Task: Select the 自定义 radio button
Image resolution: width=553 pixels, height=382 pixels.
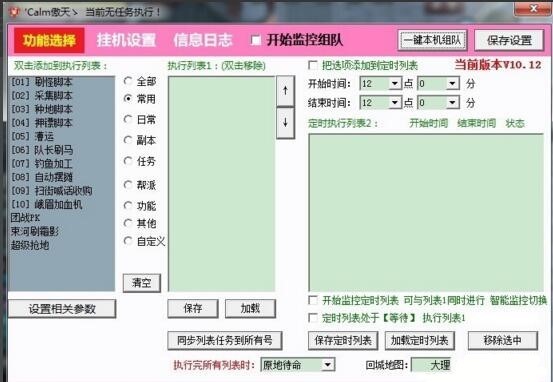Action: (128, 241)
